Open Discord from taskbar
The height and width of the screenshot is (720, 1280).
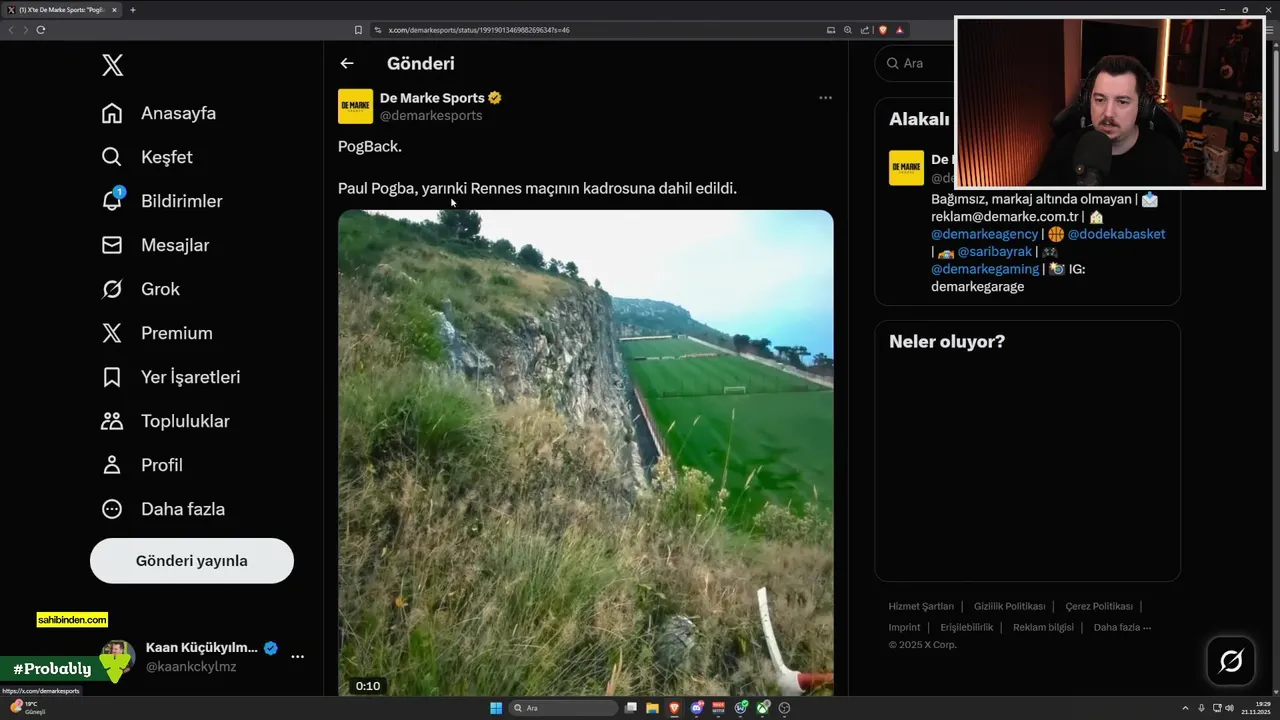697,708
